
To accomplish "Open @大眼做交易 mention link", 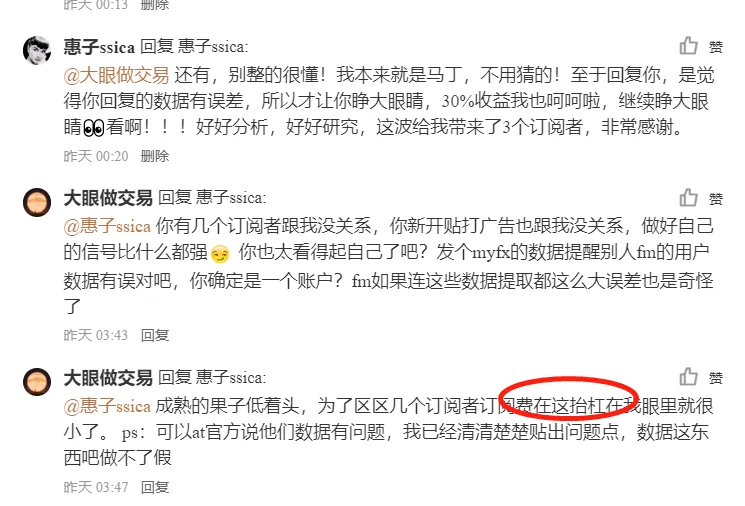I will 116,75.
